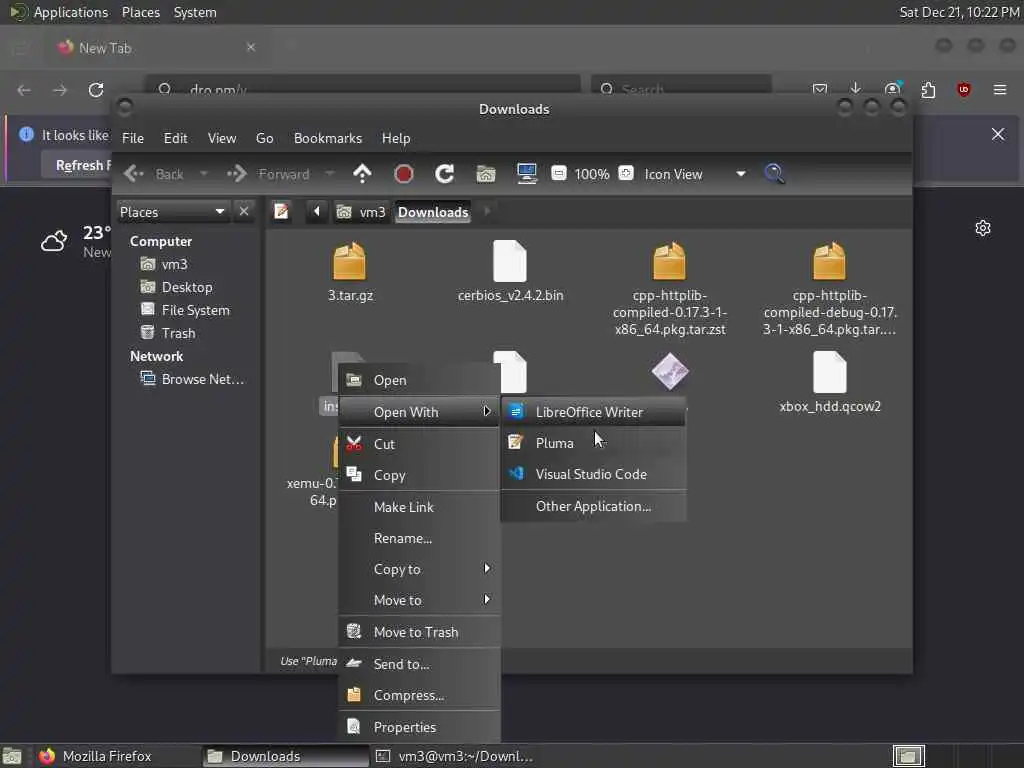This screenshot has height=768, width=1024.
Task: Click Rename... in context menu
Action: pos(419,539)
